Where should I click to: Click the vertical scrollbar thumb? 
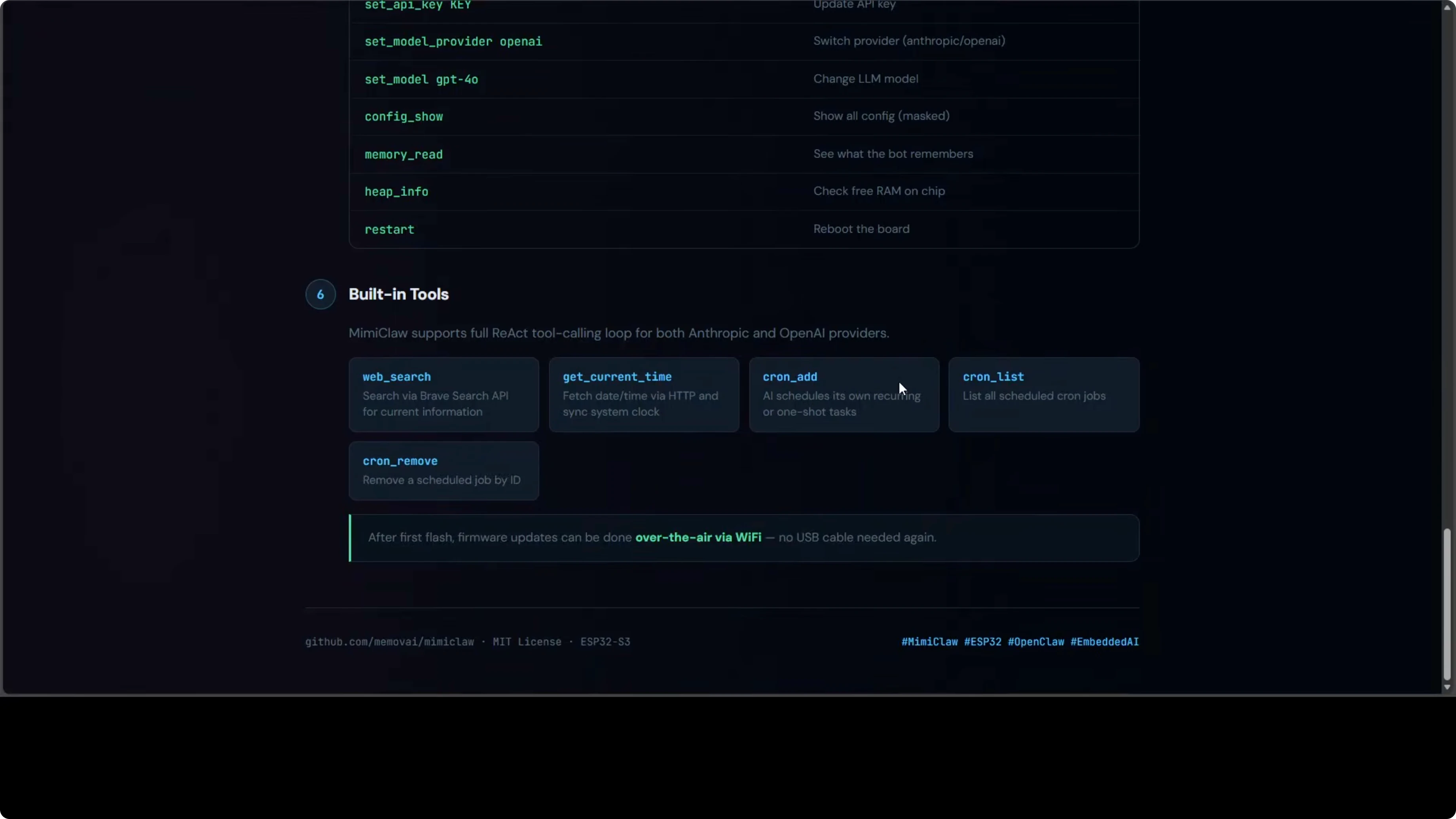pos(1447,604)
